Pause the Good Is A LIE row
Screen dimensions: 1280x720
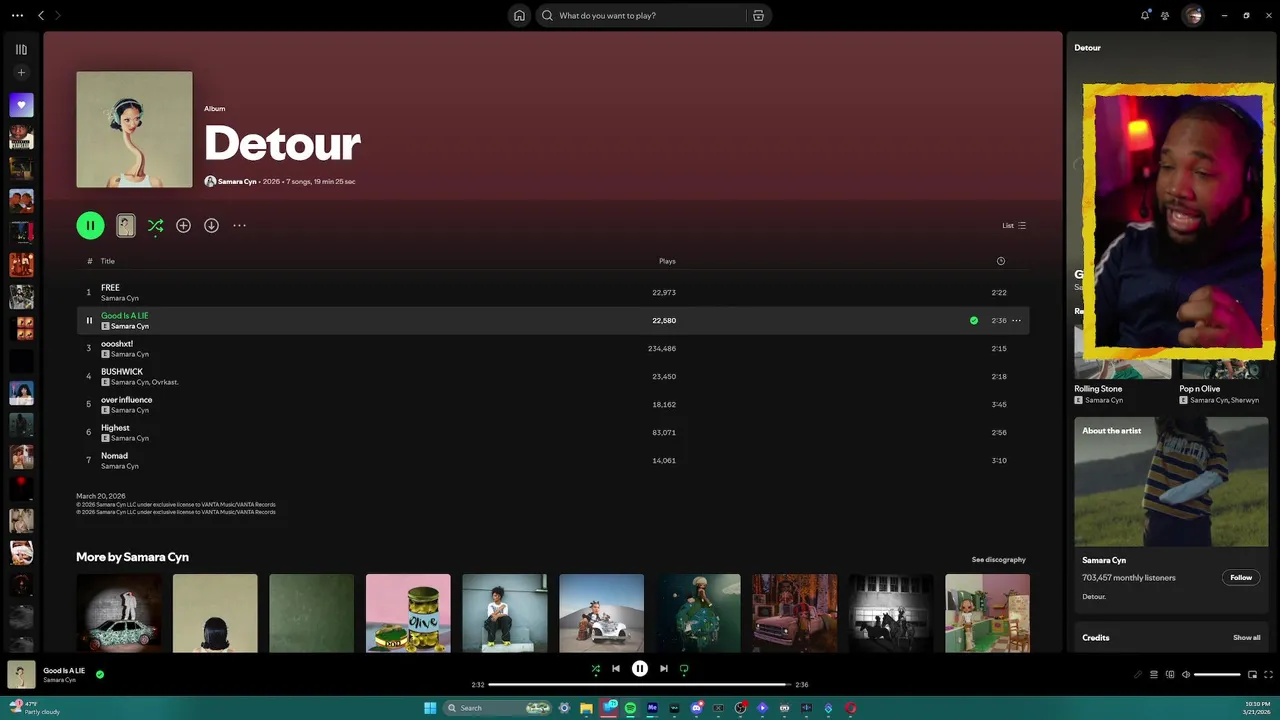(x=89, y=320)
